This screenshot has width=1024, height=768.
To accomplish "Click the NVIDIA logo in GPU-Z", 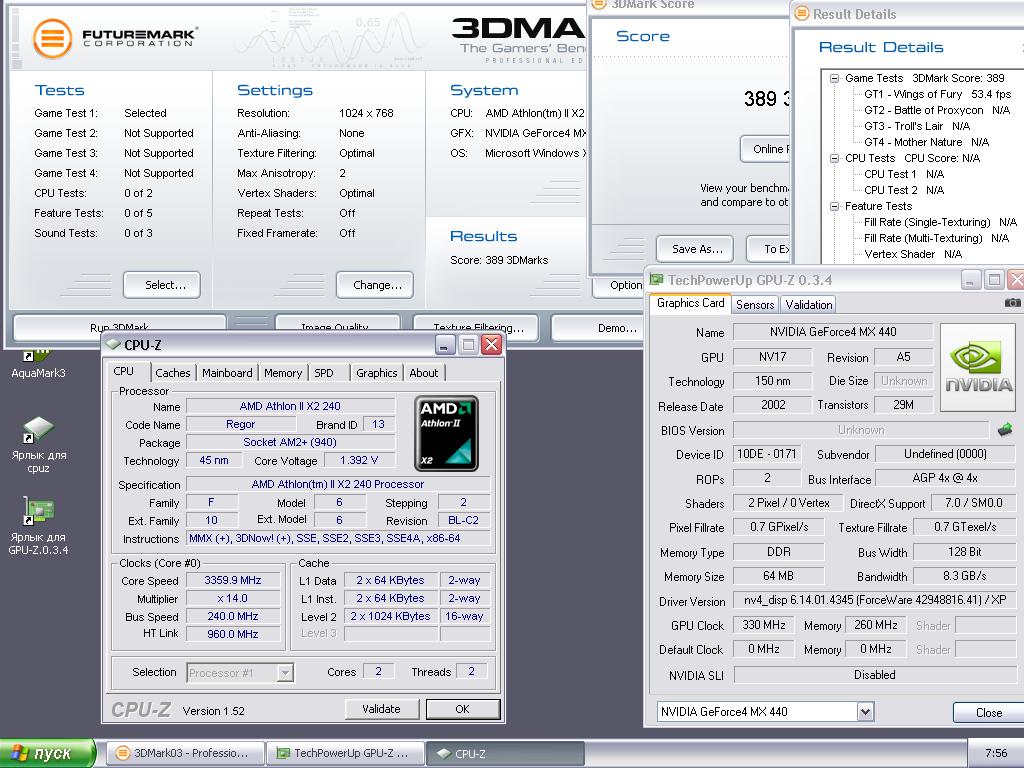I will (978, 367).
